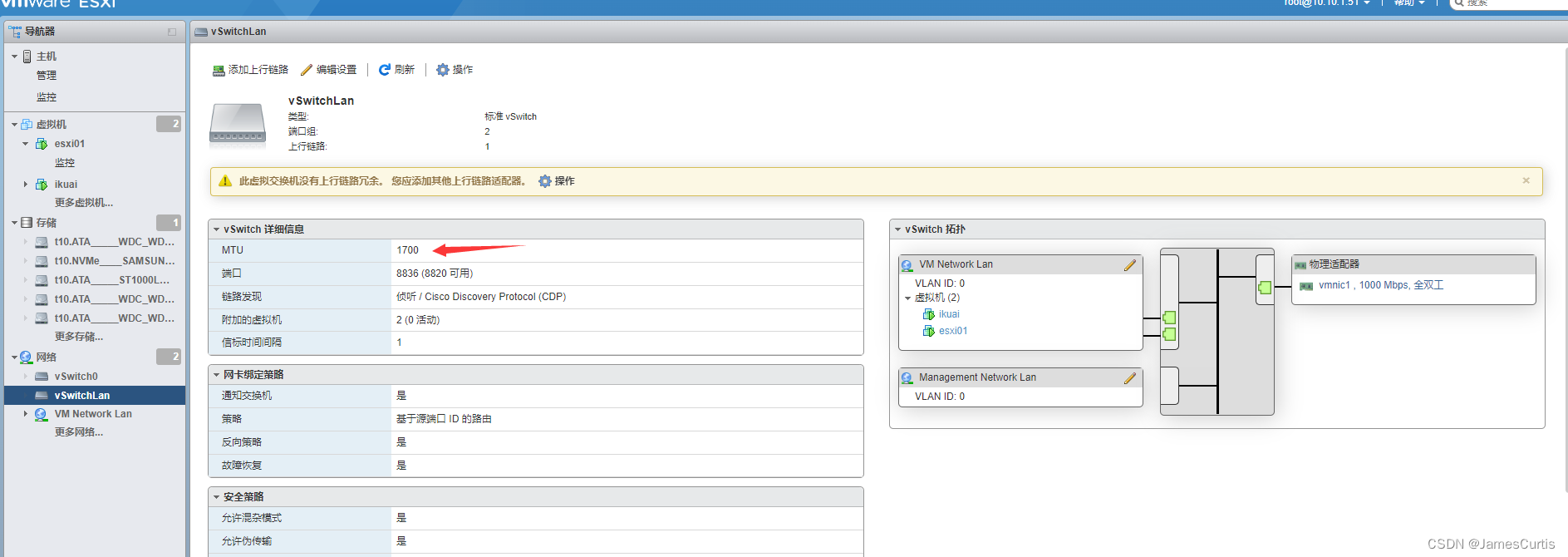Open 监控 under esxi01
Viewport: 1568px width, 557px height.
coord(65,163)
